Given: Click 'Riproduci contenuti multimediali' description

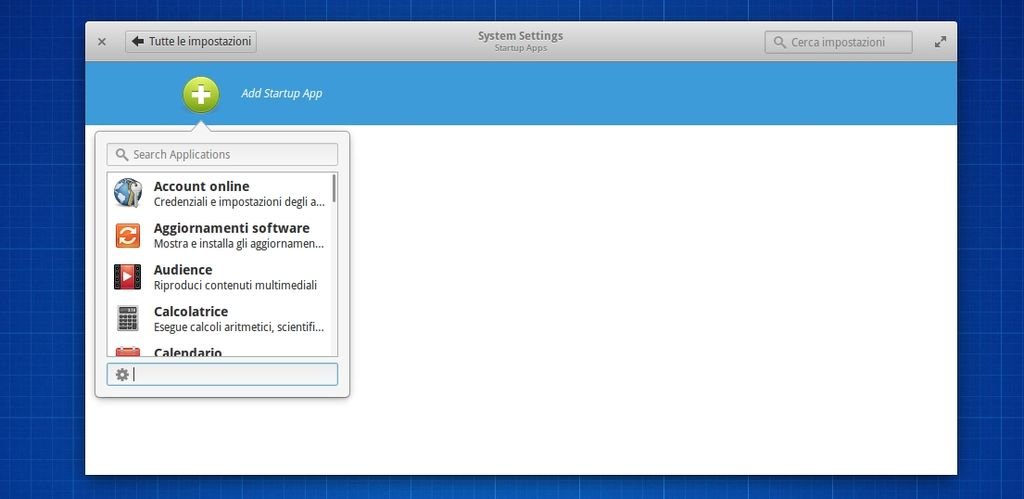Looking at the screenshot, I should click(x=235, y=285).
